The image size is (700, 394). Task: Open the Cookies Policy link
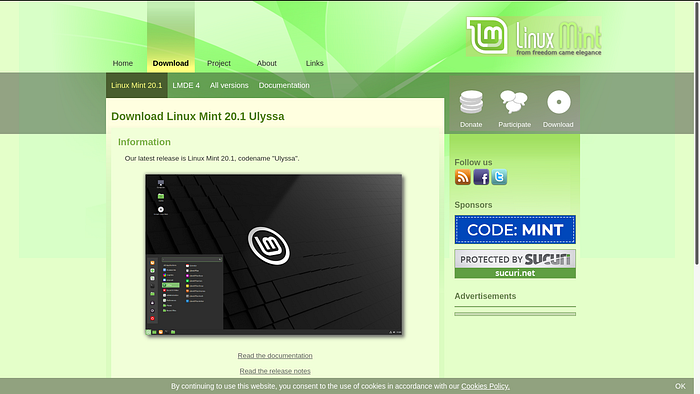click(x=485, y=386)
